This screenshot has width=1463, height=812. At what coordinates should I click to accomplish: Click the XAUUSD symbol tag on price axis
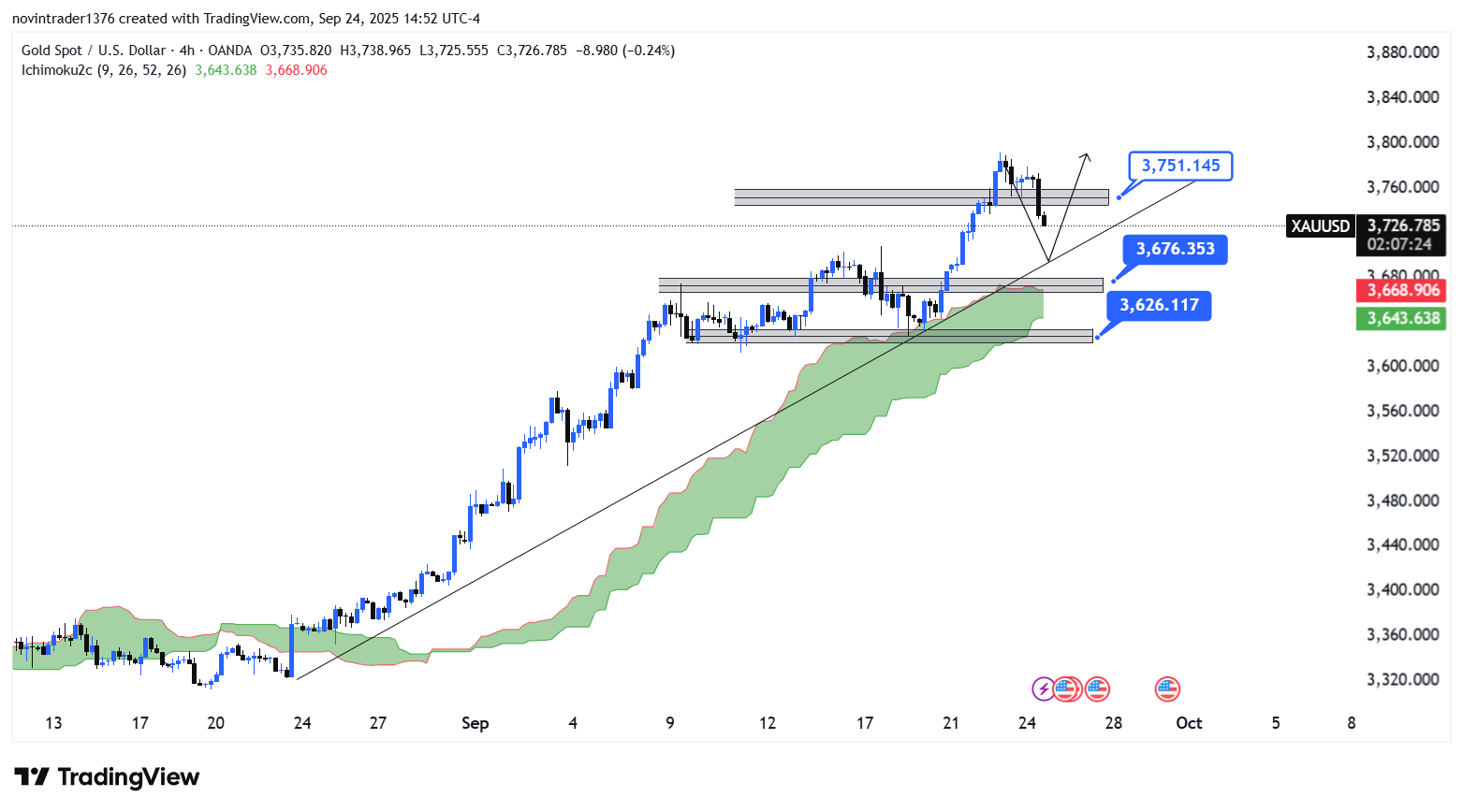coord(1320,225)
